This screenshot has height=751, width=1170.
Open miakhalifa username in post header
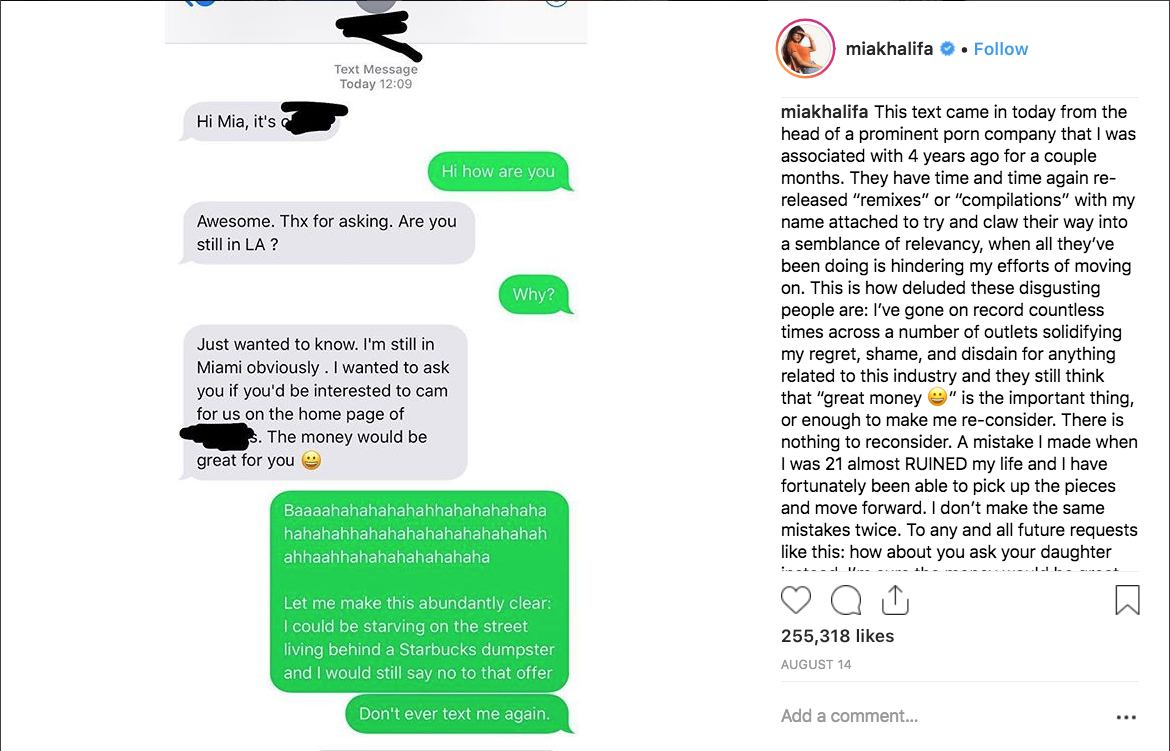(889, 49)
